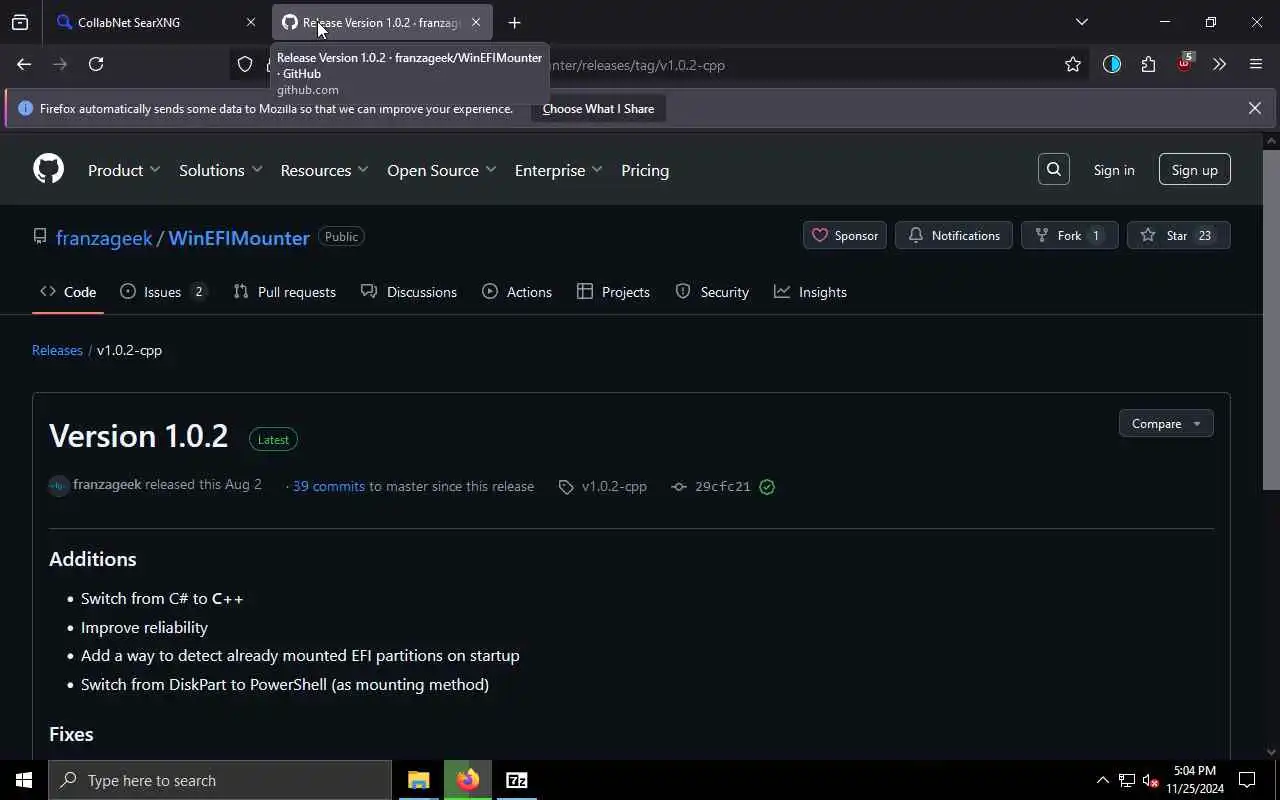
Task: Open the Actions tab
Action: 517,292
